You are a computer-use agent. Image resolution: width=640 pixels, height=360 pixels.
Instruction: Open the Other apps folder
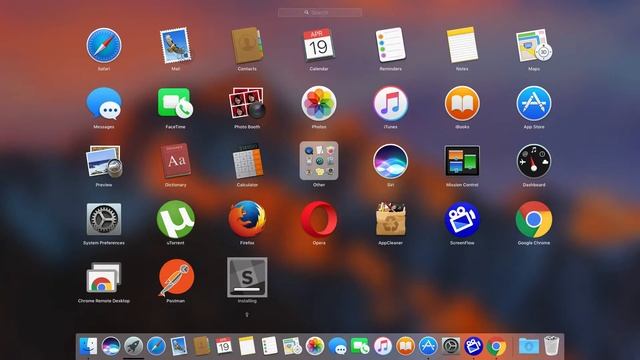(319, 161)
